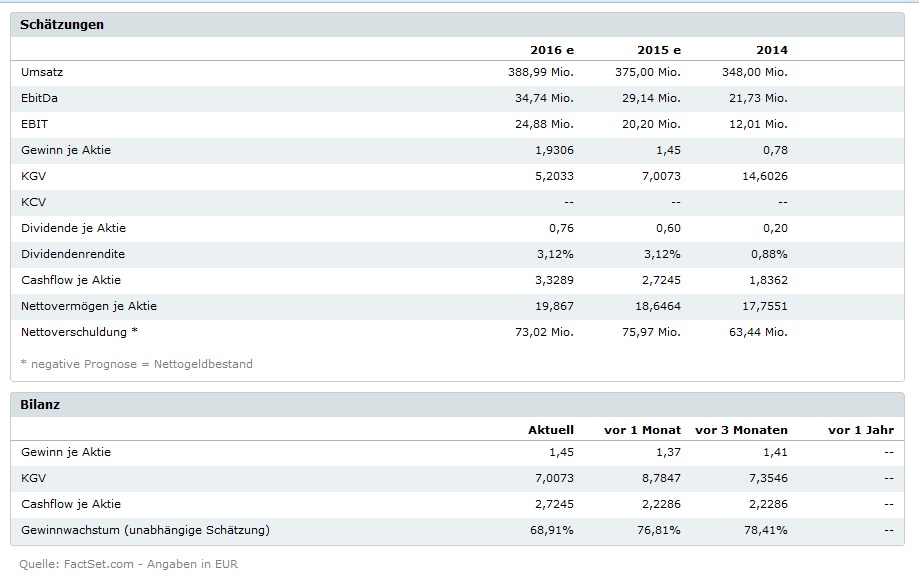Click the Quelle: FactSet.com source text
The width and height of the screenshot is (919, 576).
coord(128,564)
